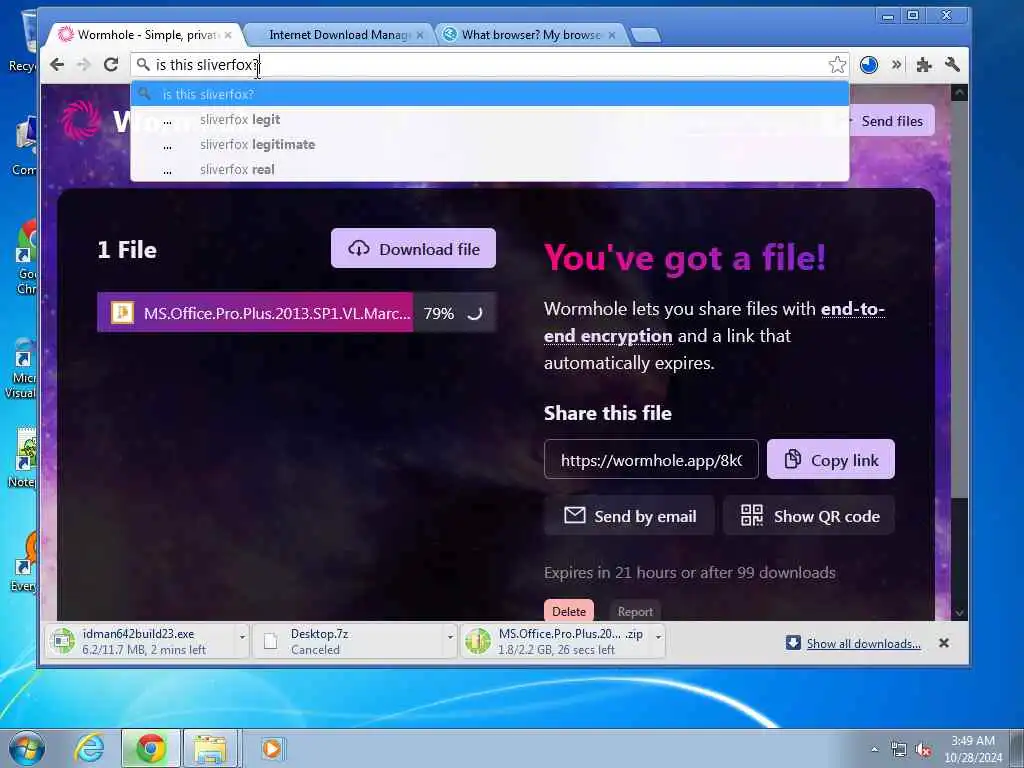The width and height of the screenshot is (1024, 768).
Task: Choose the 'sliverfox legitimate' suggestion
Action: coord(490,144)
